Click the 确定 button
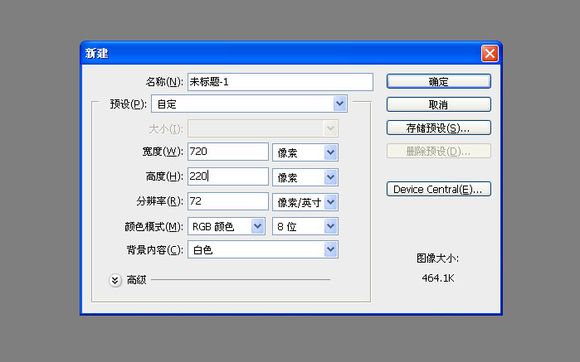Viewport: 580px width, 362px height. 439,81
